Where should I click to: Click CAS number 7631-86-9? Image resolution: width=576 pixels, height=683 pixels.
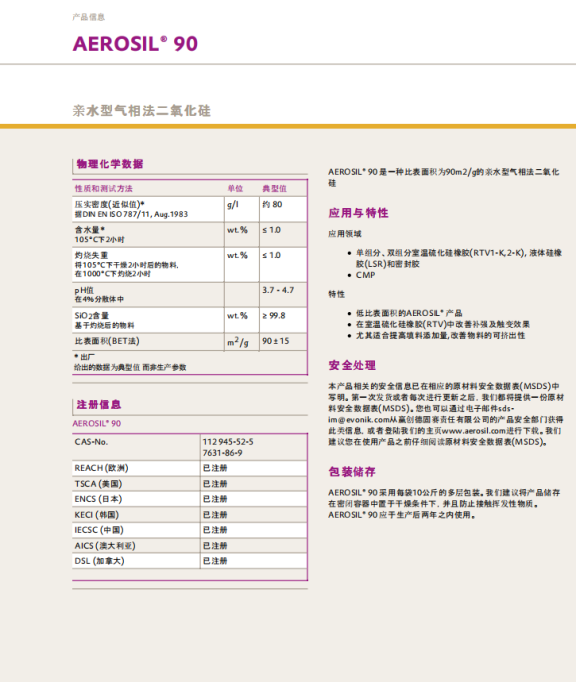(x=222, y=453)
